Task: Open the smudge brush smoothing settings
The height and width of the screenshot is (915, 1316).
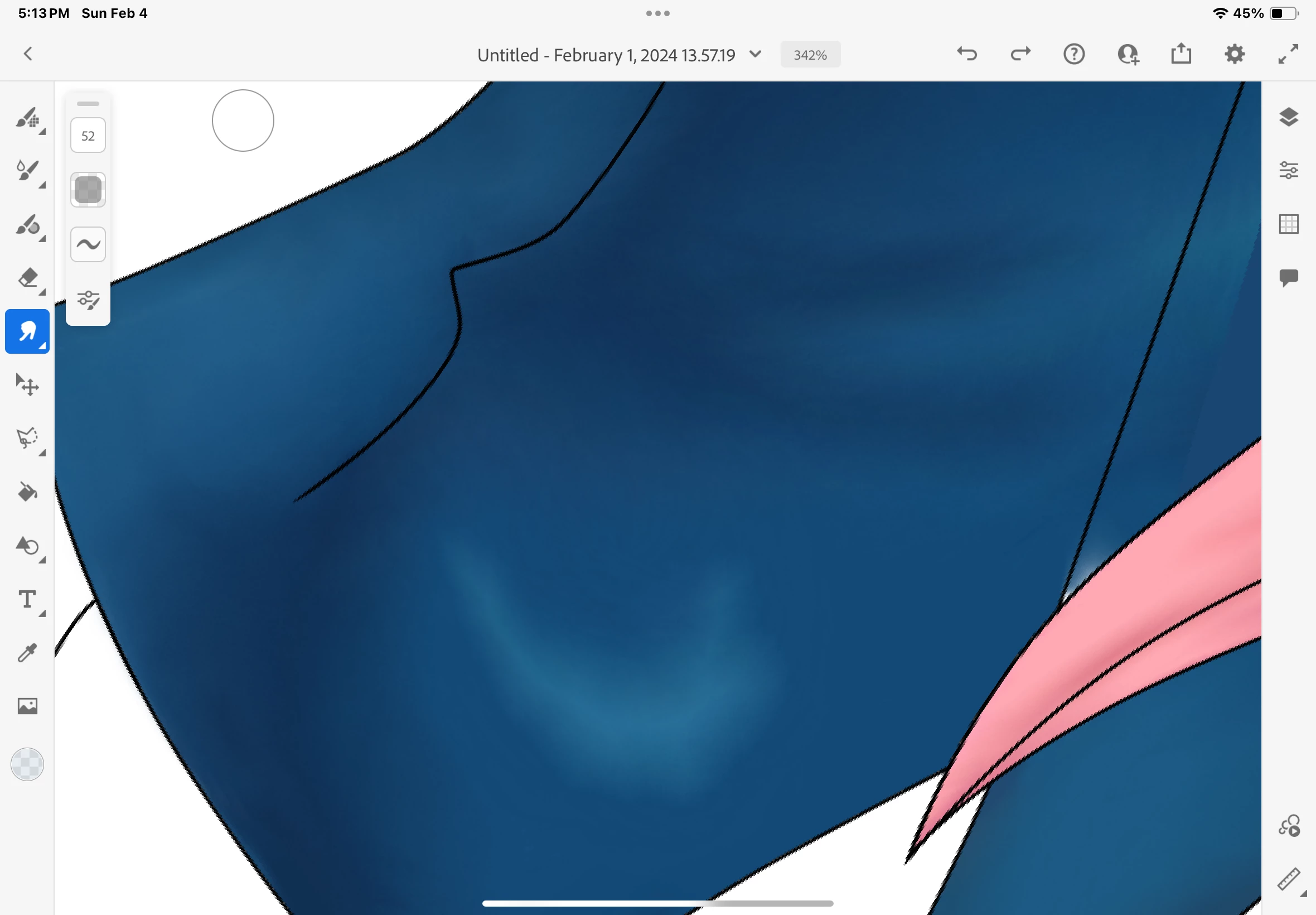Action: tap(88, 245)
